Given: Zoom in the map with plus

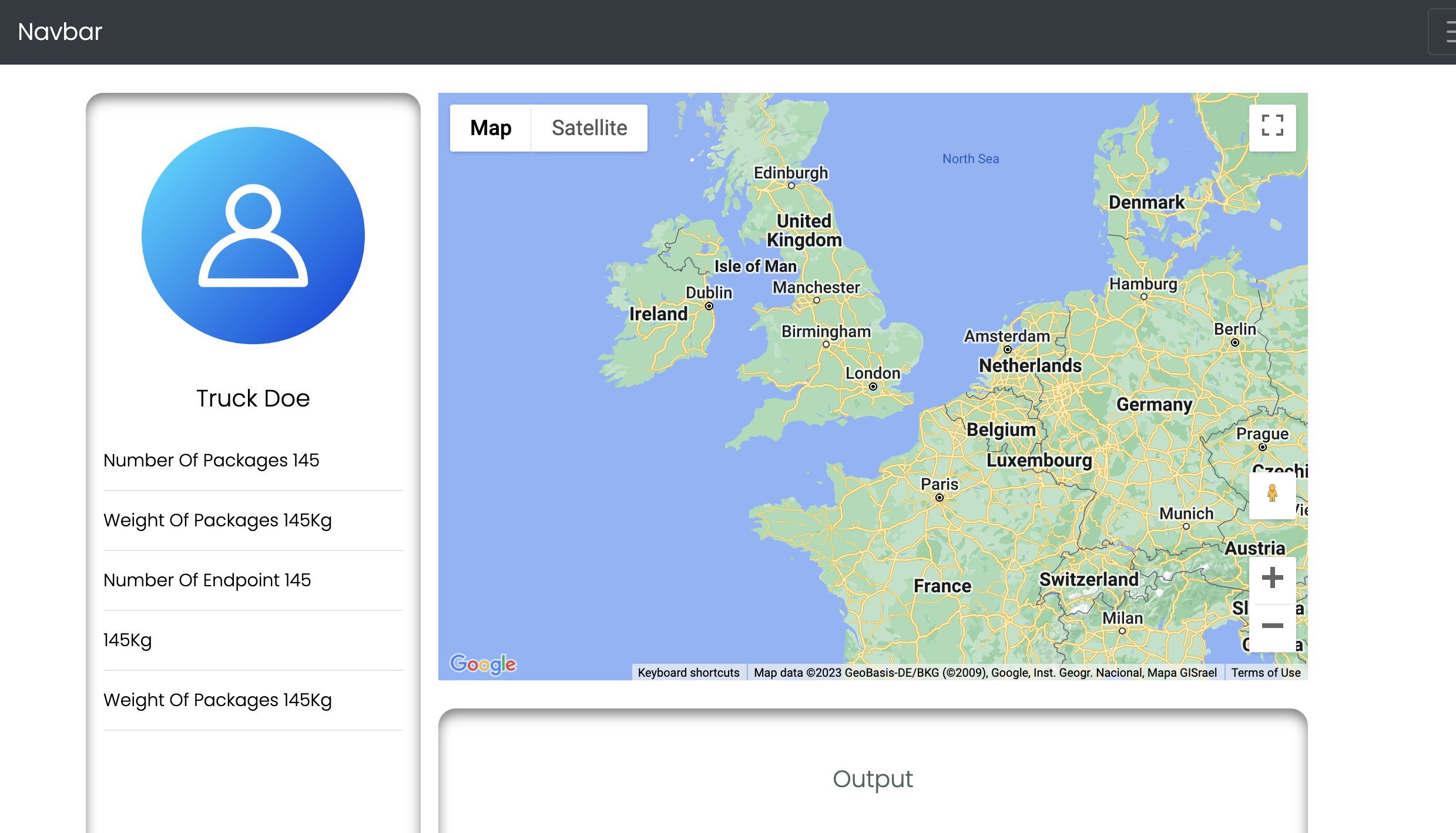Looking at the screenshot, I should (x=1272, y=578).
